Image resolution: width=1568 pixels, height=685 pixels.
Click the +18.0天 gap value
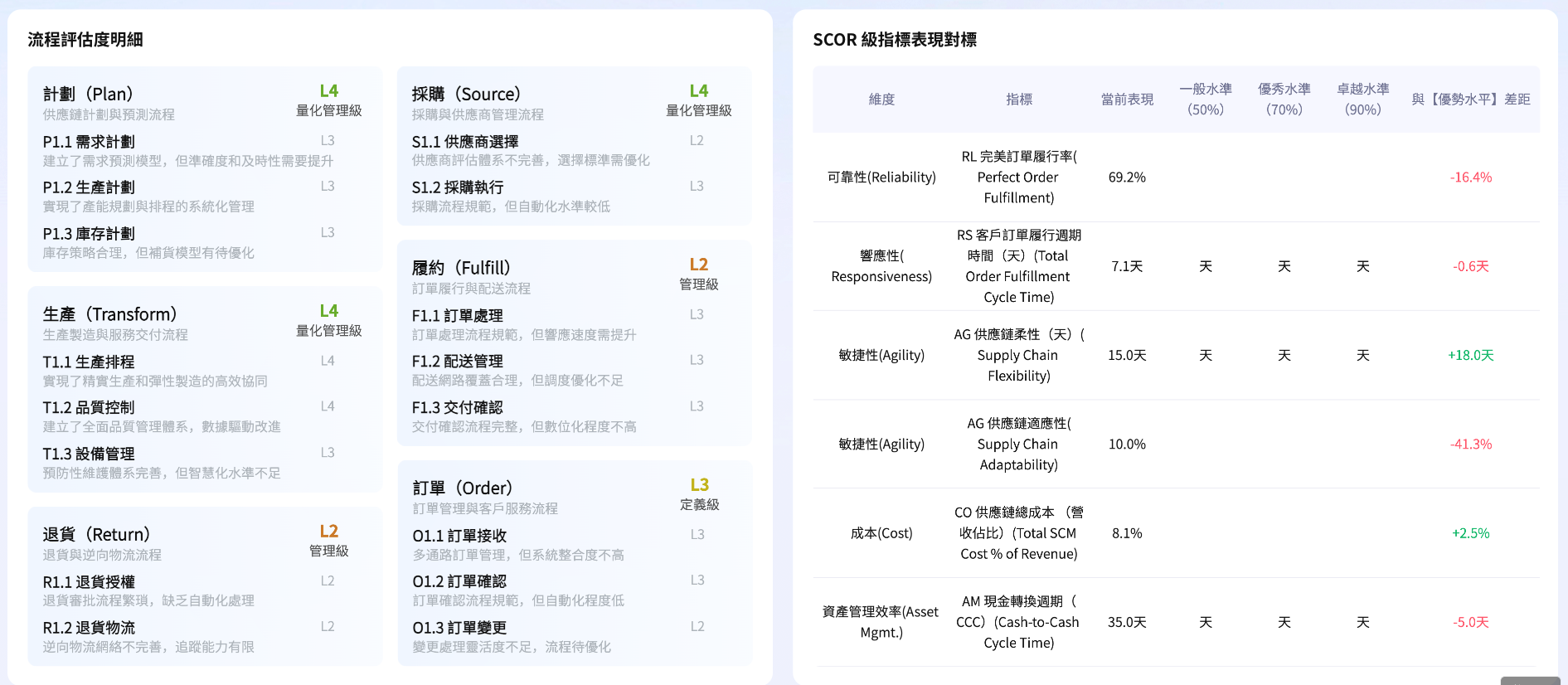click(1470, 355)
